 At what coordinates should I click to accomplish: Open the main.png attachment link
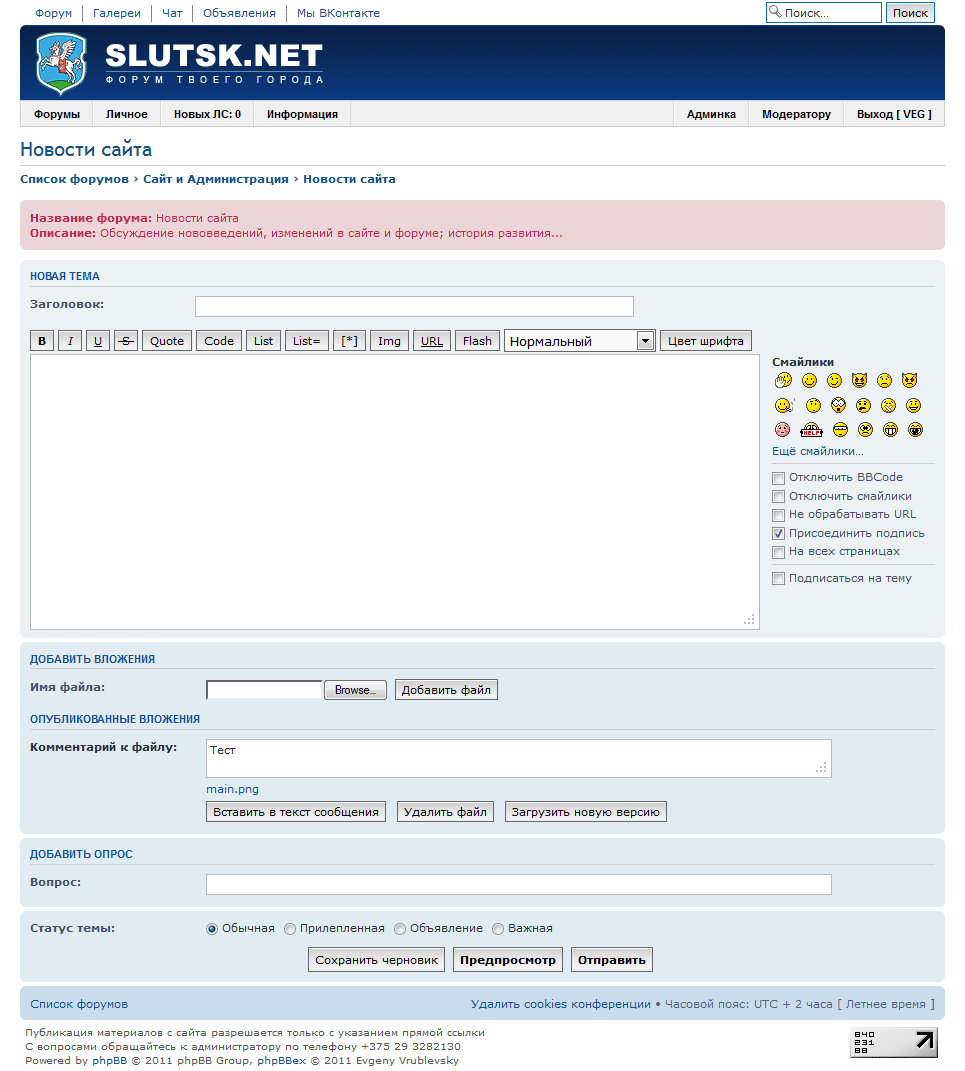pos(232,789)
